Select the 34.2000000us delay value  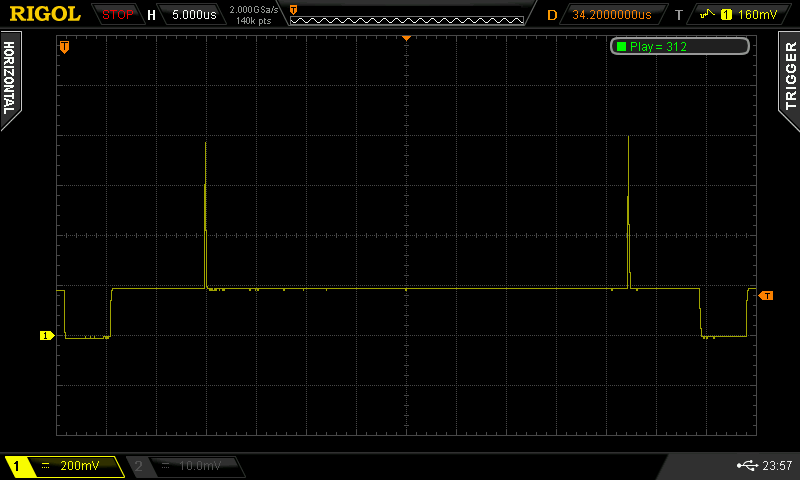pyautogui.click(x=611, y=15)
